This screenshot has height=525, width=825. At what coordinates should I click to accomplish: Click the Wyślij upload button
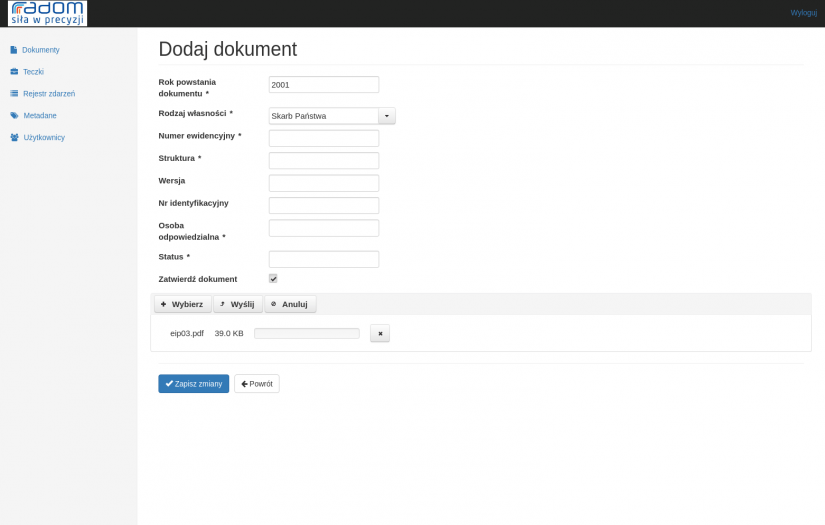[x=238, y=304]
